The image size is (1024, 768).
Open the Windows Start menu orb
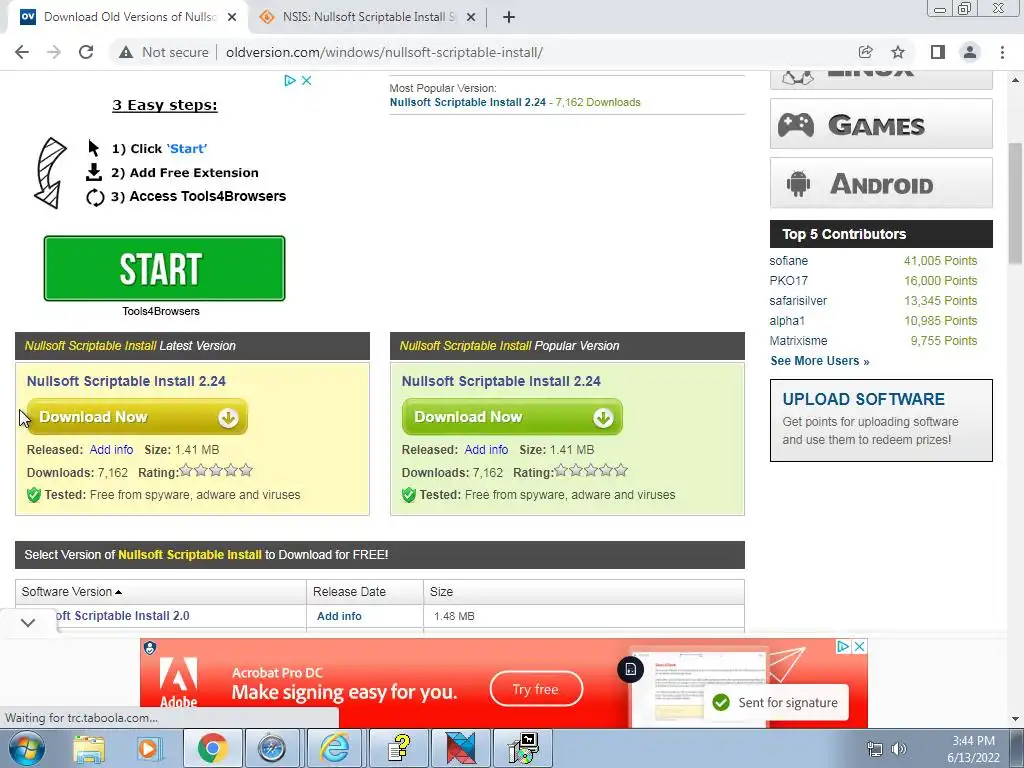tap(27, 748)
